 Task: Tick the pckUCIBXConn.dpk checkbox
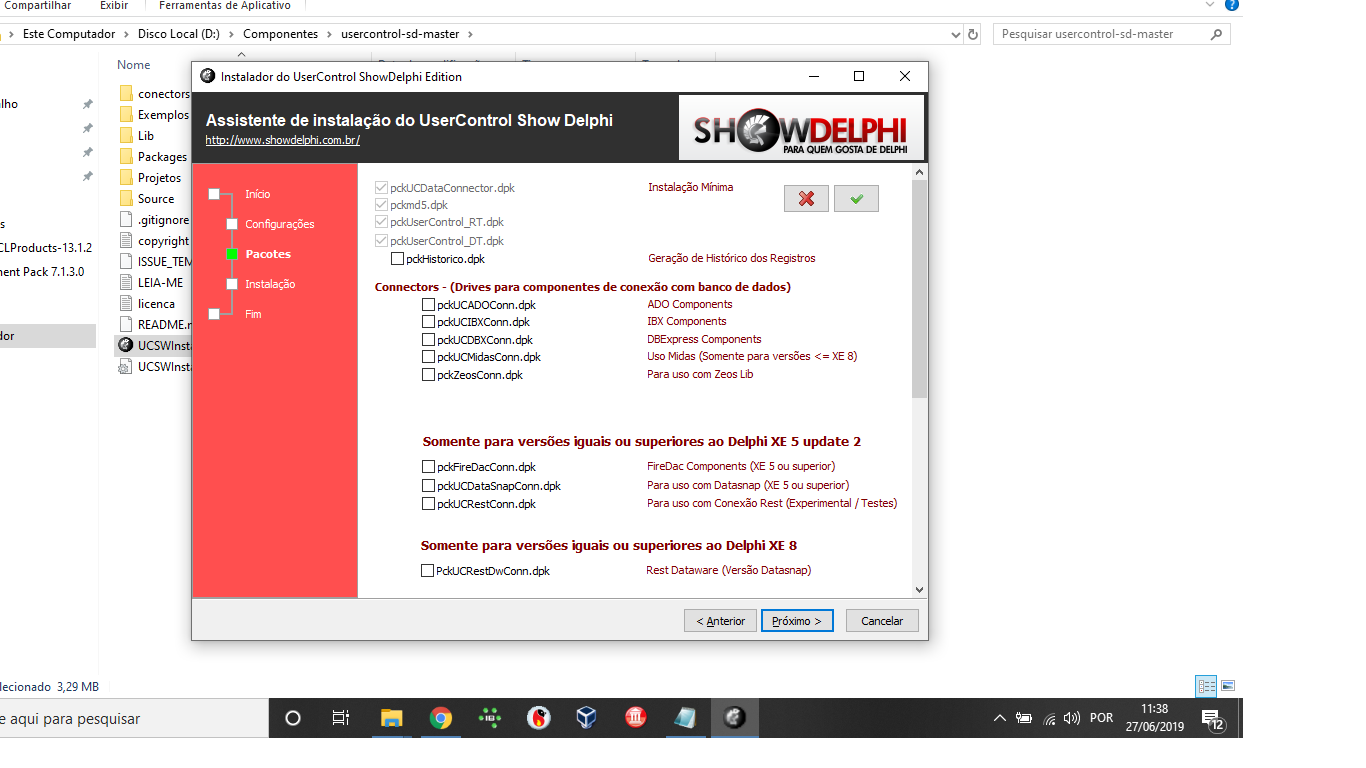point(428,322)
